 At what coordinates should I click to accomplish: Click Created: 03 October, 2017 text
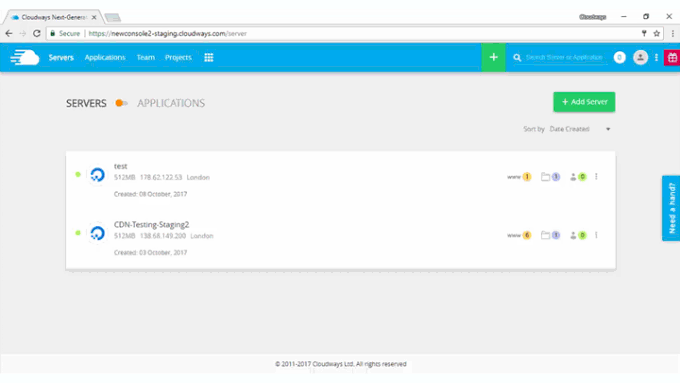[x=150, y=252]
